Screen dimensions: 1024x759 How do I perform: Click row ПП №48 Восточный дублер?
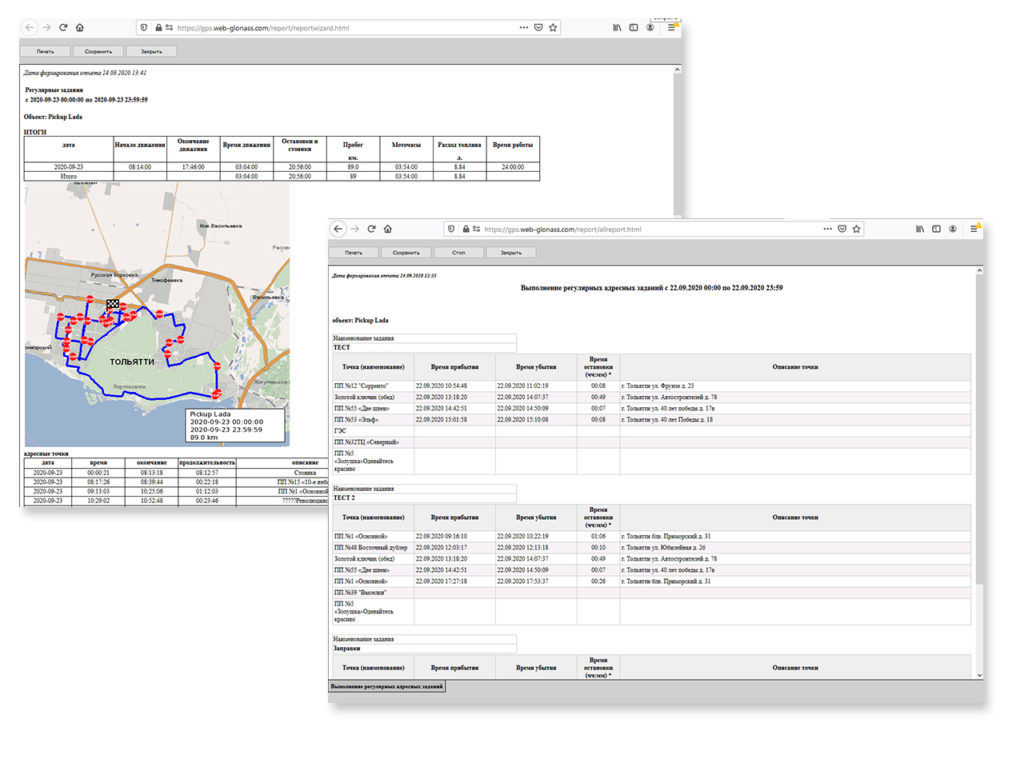tap(651, 547)
